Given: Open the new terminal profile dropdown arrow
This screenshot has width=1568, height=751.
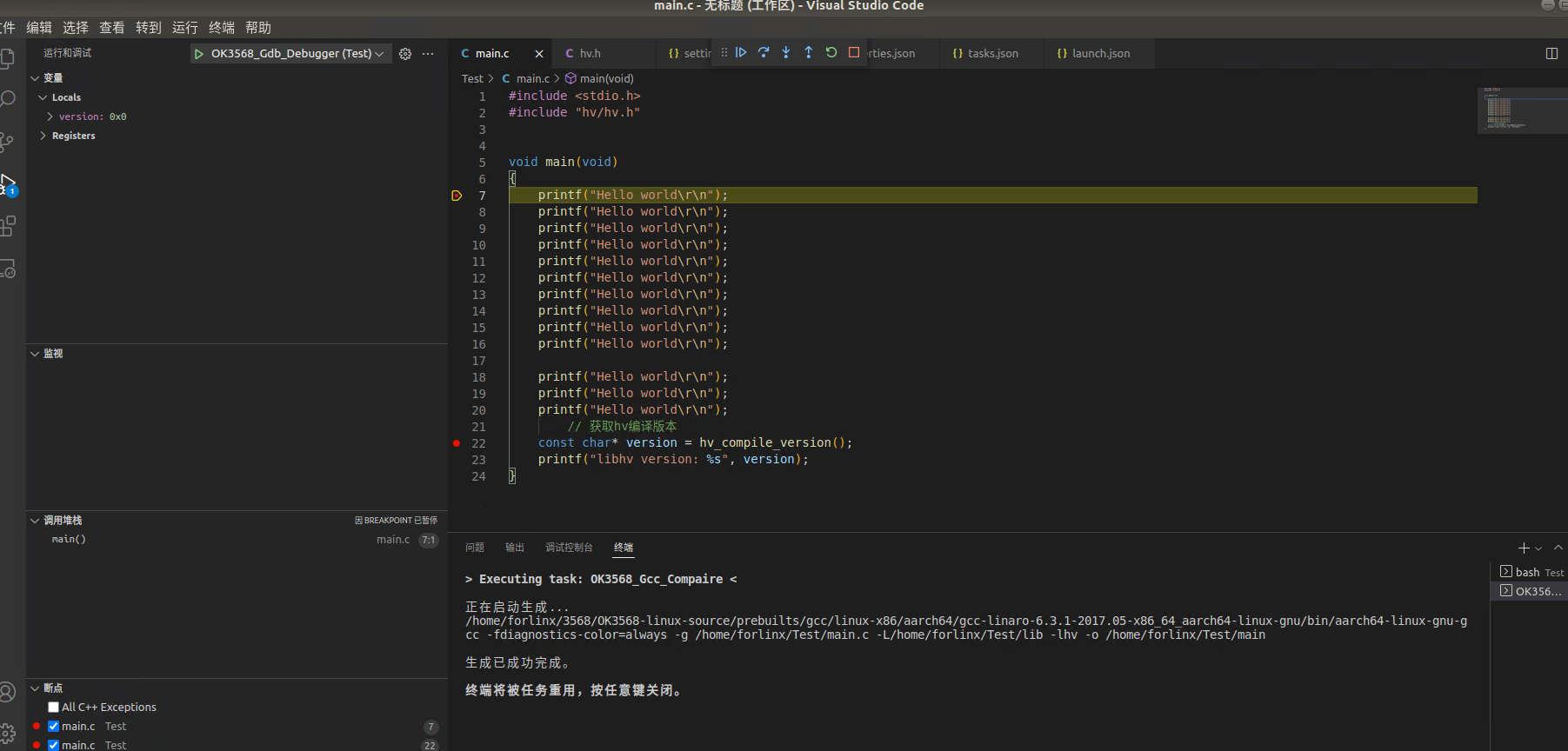Looking at the screenshot, I should [x=1538, y=548].
